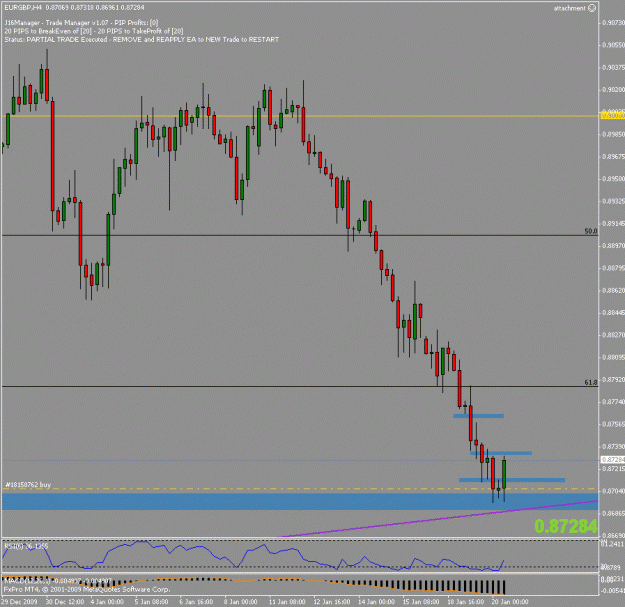Click the 0.90375 price axis label

[613, 67]
